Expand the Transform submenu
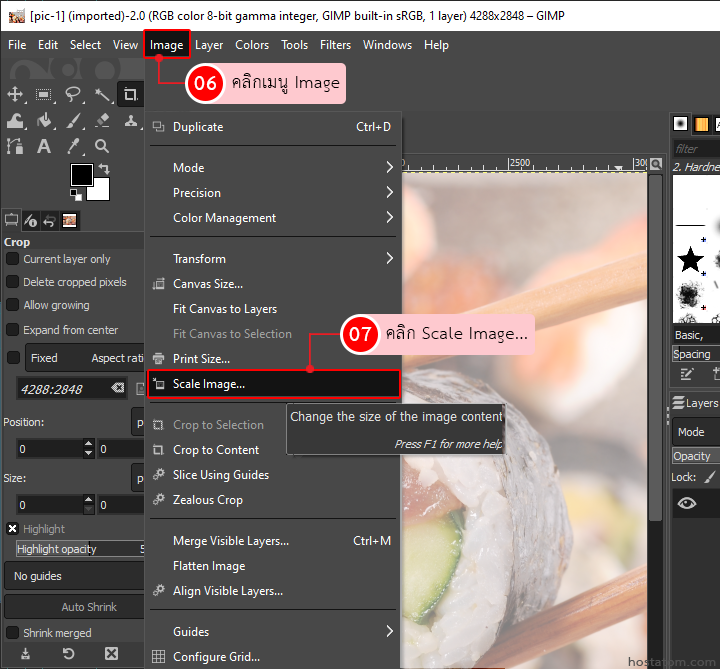720x669 pixels. click(273, 259)
